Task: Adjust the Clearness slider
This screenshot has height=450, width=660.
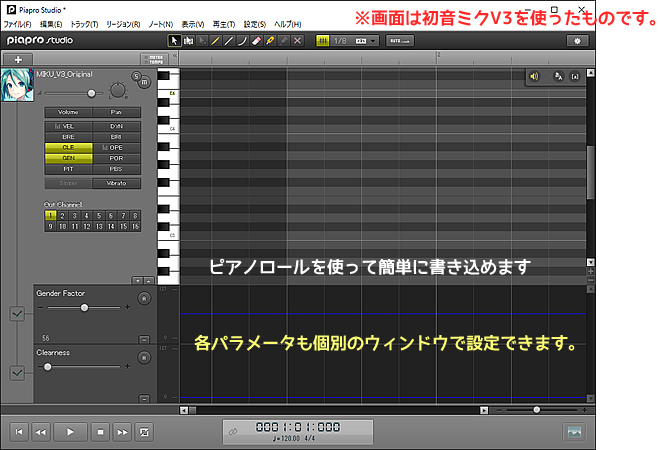Action: 48,367
